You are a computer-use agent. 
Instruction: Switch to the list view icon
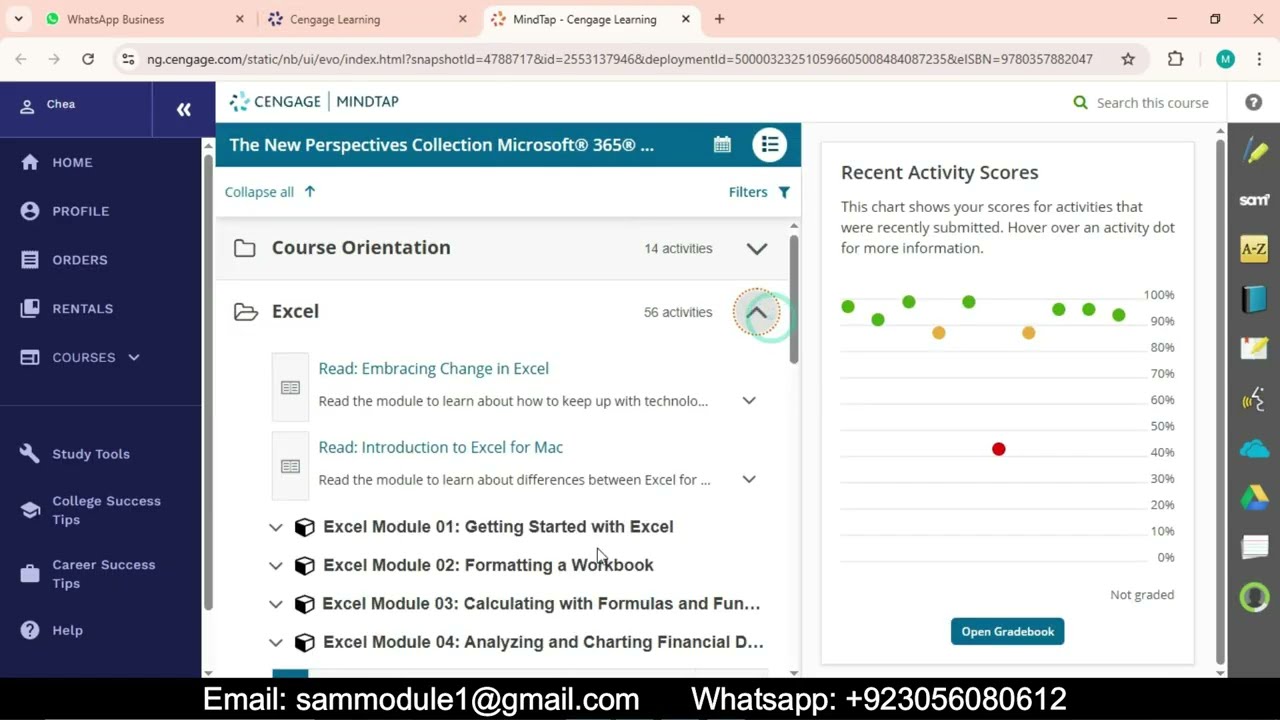(x=769, y=145)
